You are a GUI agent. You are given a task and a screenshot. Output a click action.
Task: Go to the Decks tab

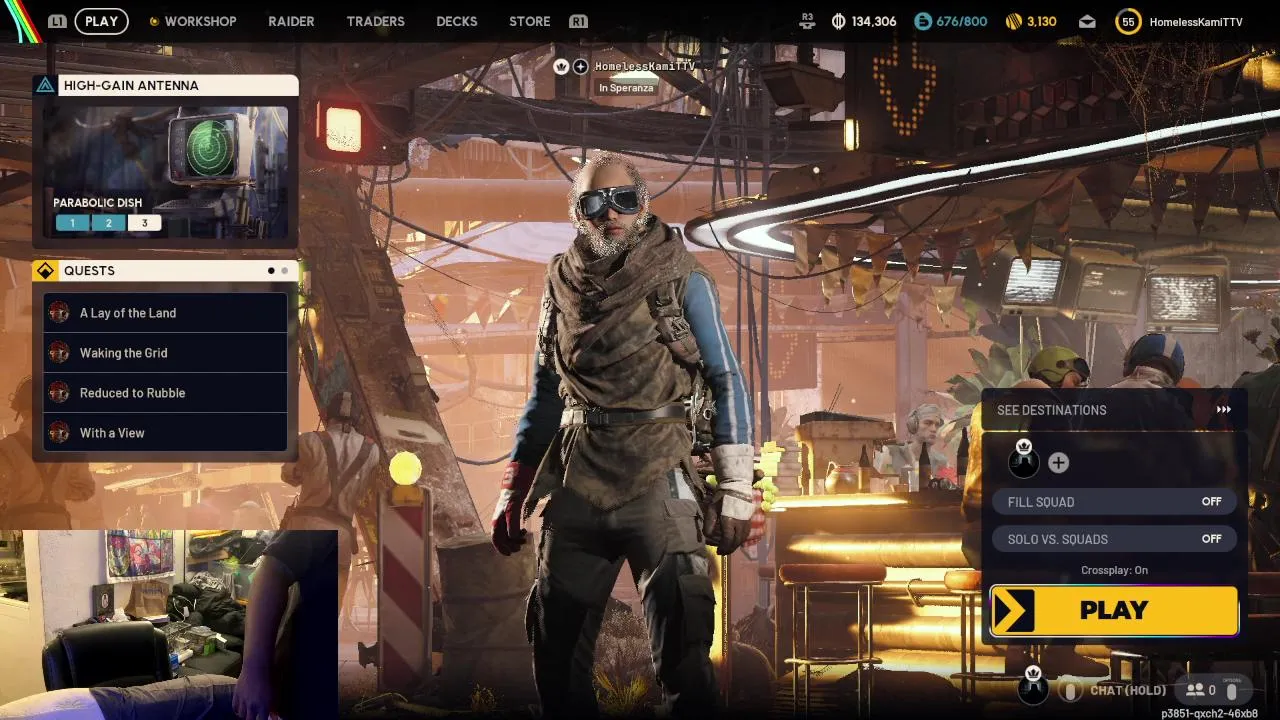[x=456, y=21]
